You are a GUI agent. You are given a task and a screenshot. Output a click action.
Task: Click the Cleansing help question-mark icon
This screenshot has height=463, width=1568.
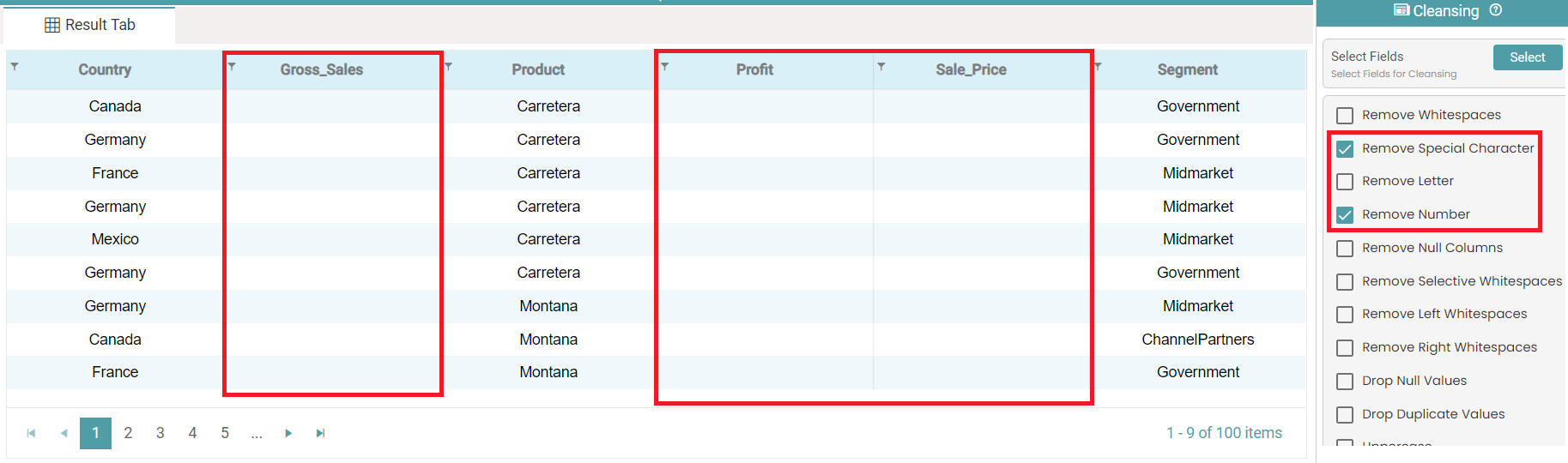click(1496, 10)
